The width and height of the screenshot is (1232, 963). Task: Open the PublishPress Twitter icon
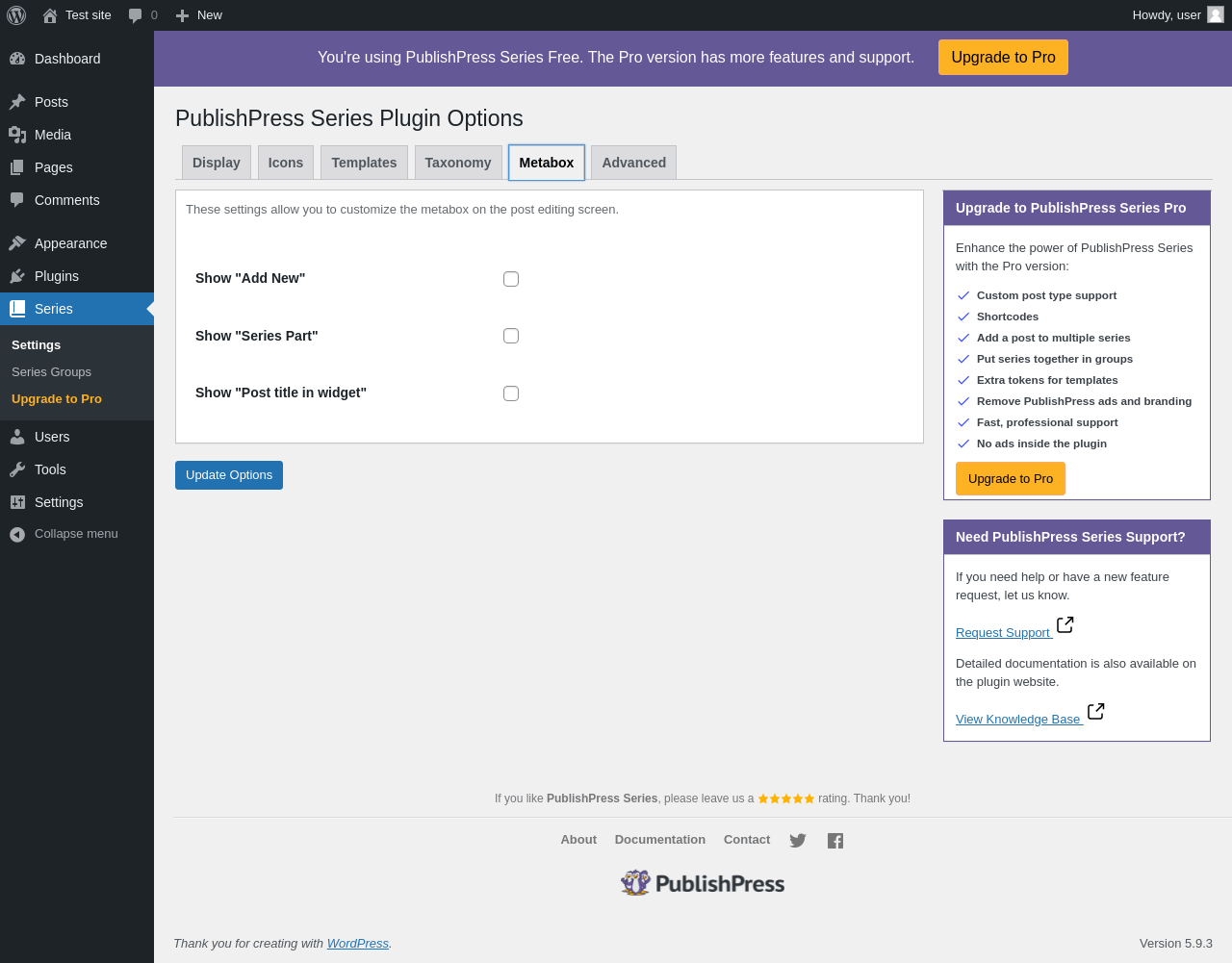point(798,841)
